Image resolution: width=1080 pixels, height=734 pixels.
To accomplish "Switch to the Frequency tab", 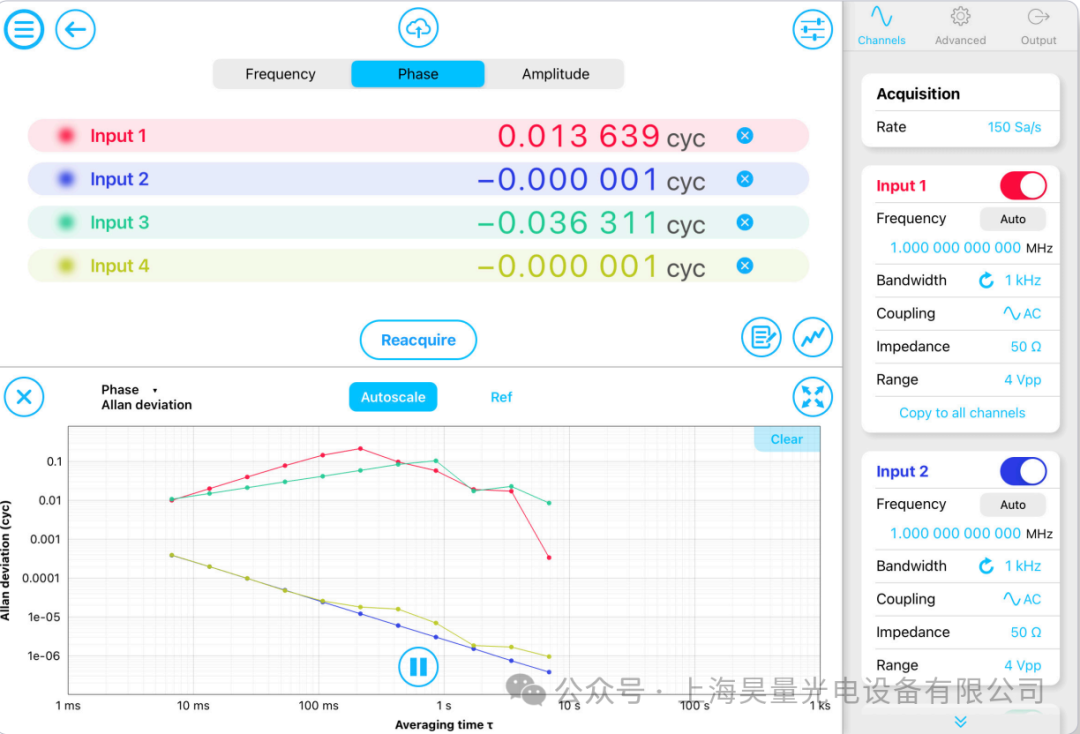I will point(280,74).
